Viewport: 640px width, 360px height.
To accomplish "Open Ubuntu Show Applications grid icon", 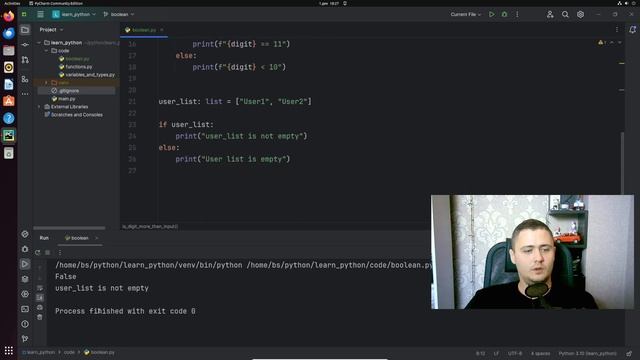I will tap(9, 351).
